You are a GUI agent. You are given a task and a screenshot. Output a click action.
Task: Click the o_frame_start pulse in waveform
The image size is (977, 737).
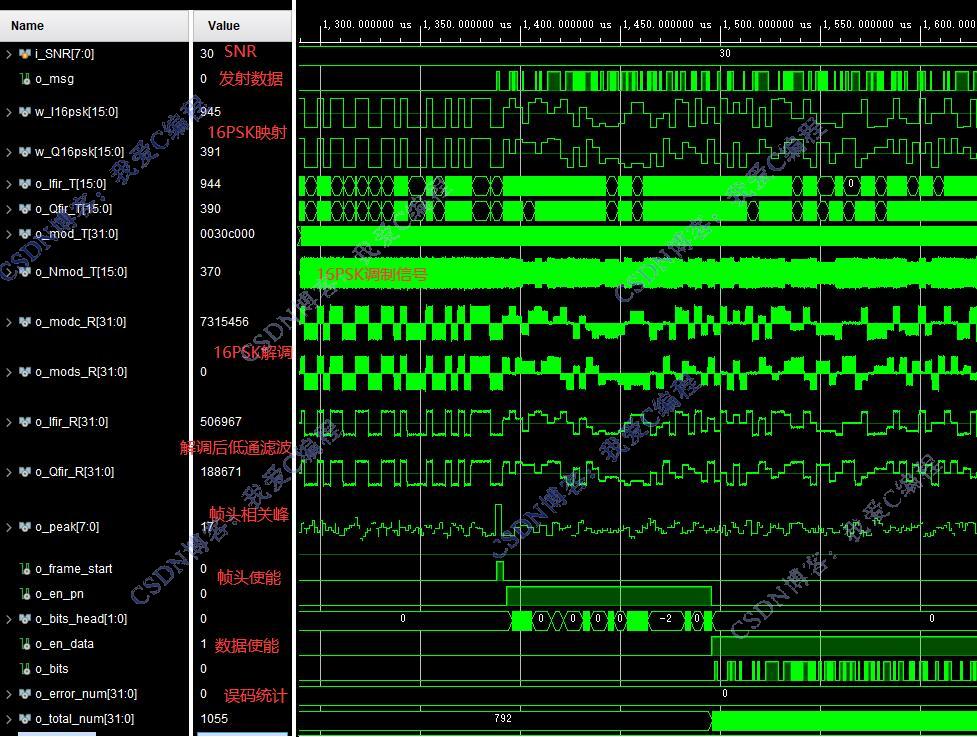click(x=500, y=571)
